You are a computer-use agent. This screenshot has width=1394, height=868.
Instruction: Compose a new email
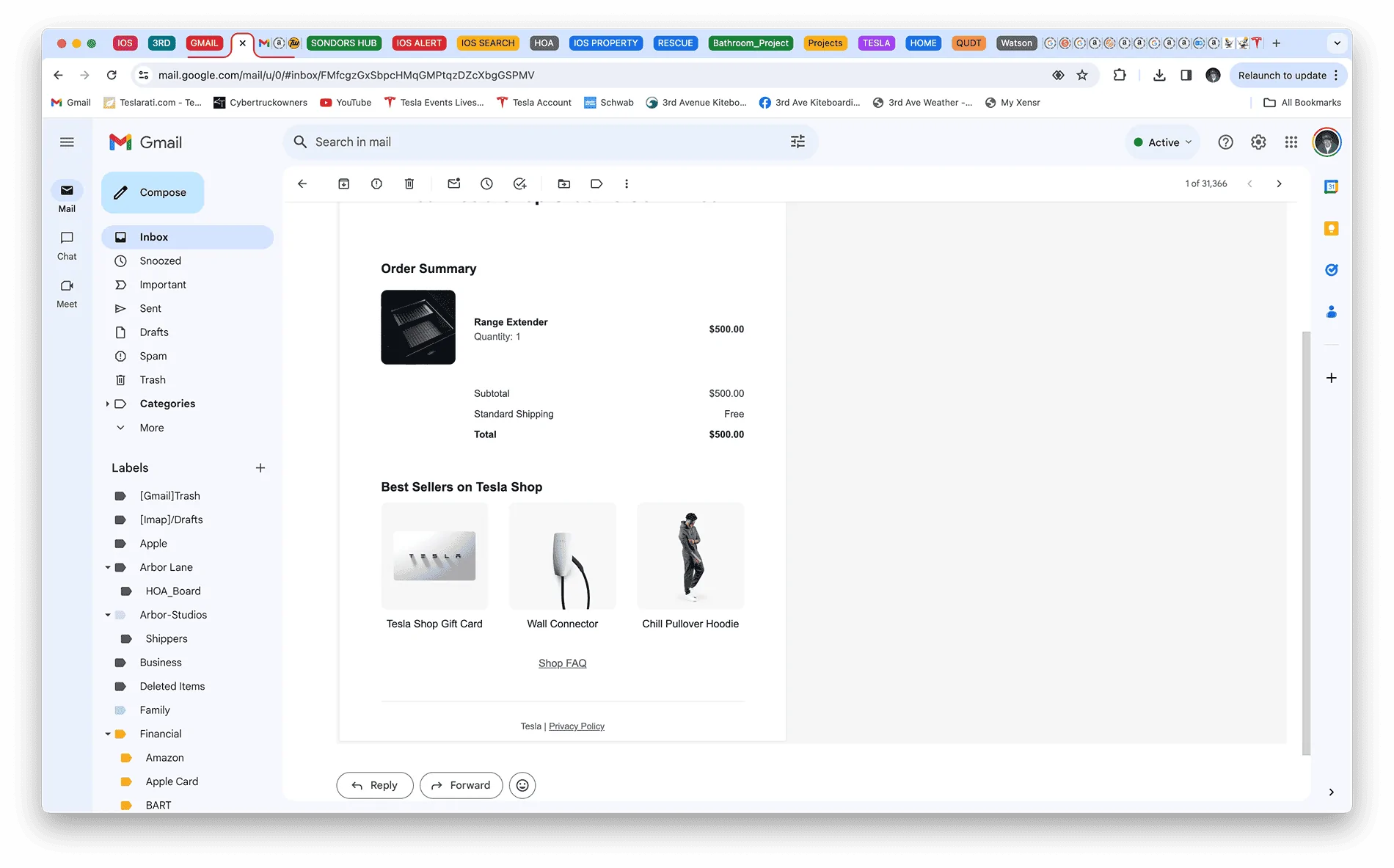click(x=153, y=192)
